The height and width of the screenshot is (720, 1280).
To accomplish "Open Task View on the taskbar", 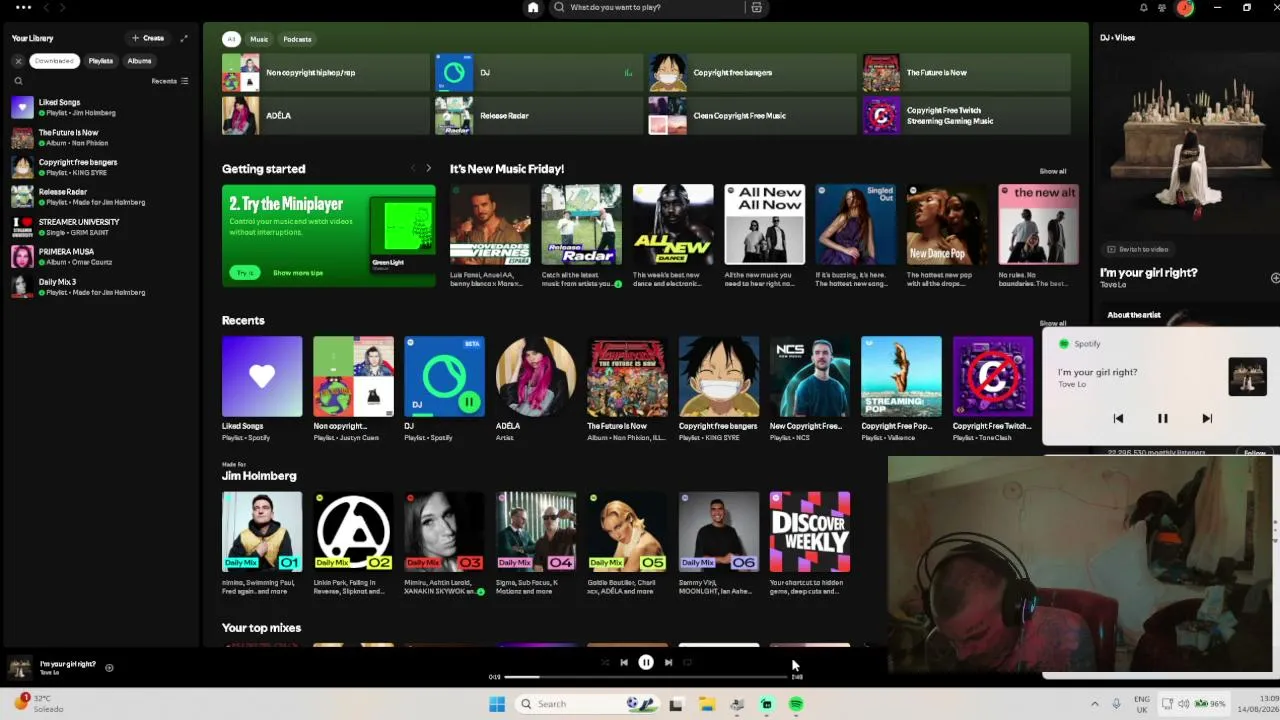I will [676, 704].
